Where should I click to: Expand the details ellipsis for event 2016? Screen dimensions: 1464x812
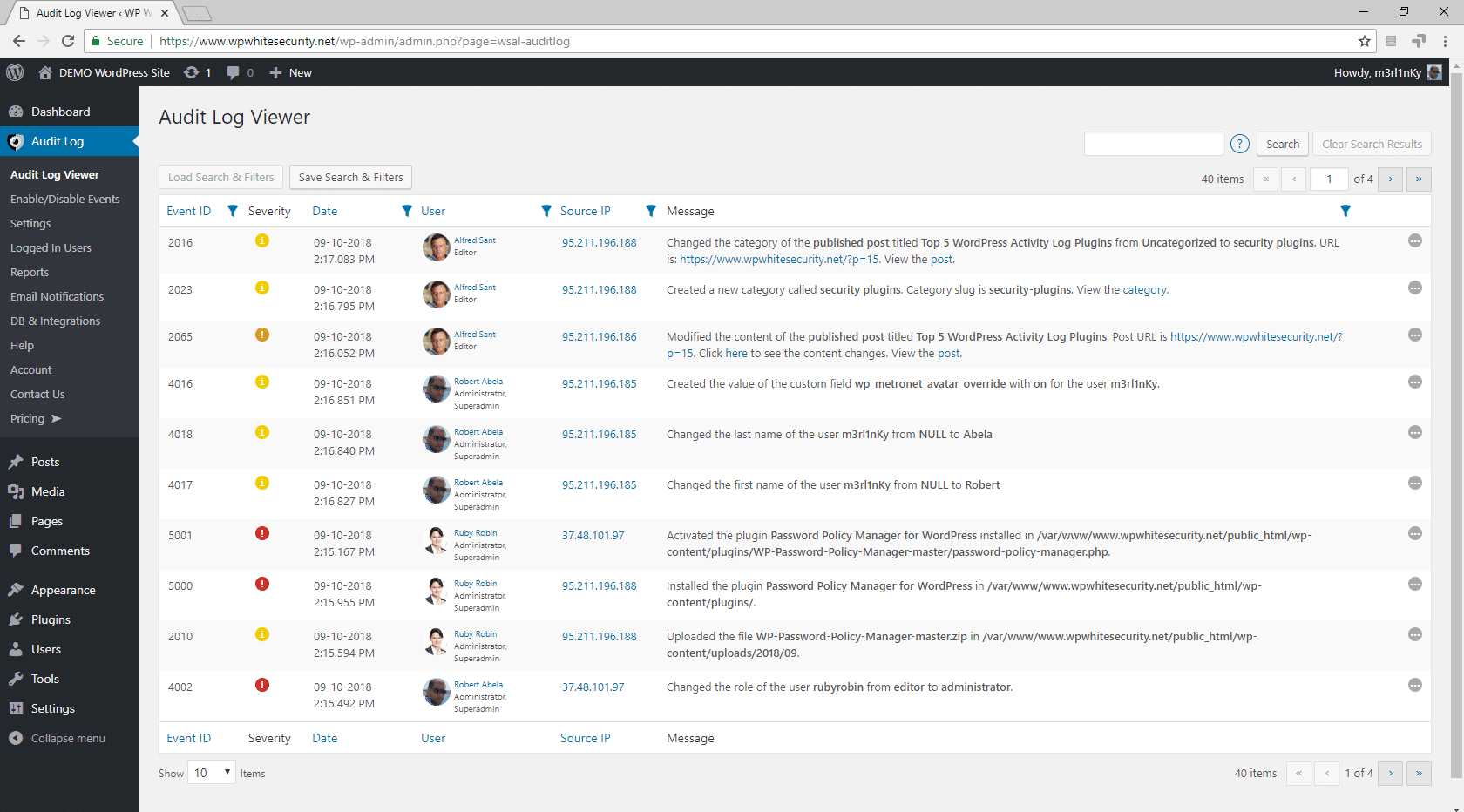pos(1415,241)
